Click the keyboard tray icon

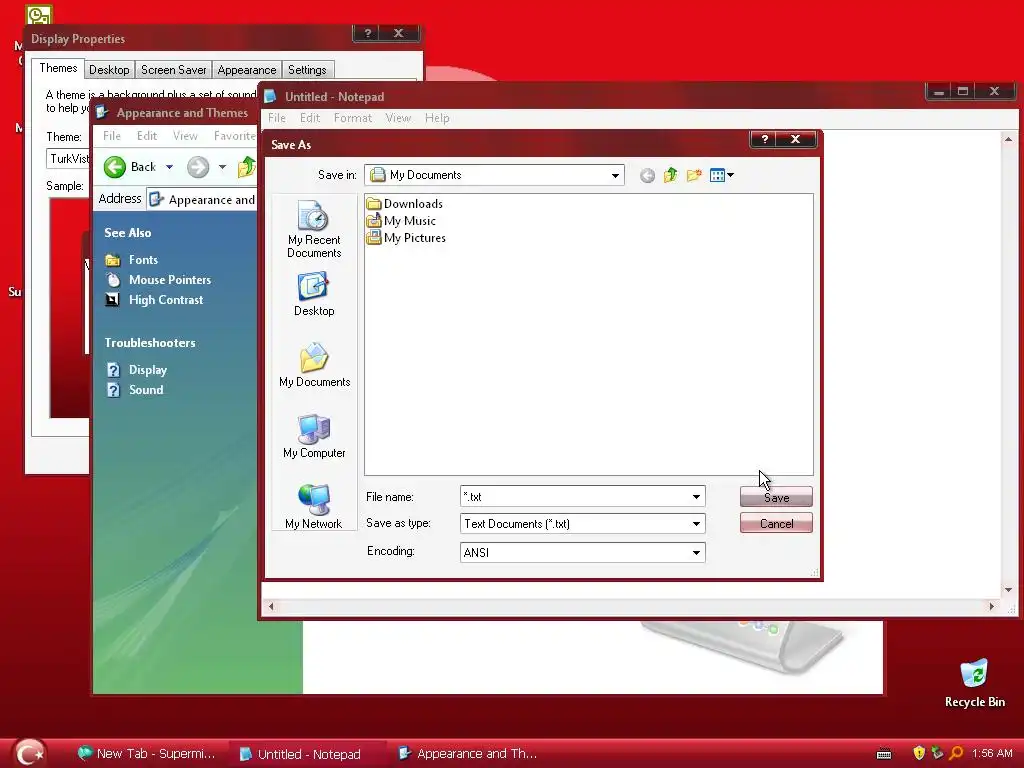(884, 754)
